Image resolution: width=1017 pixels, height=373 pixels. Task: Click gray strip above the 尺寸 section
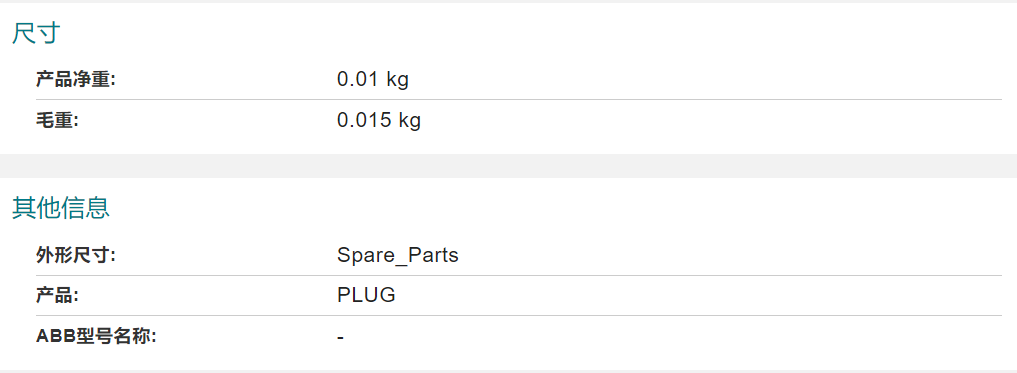(508, 1)
